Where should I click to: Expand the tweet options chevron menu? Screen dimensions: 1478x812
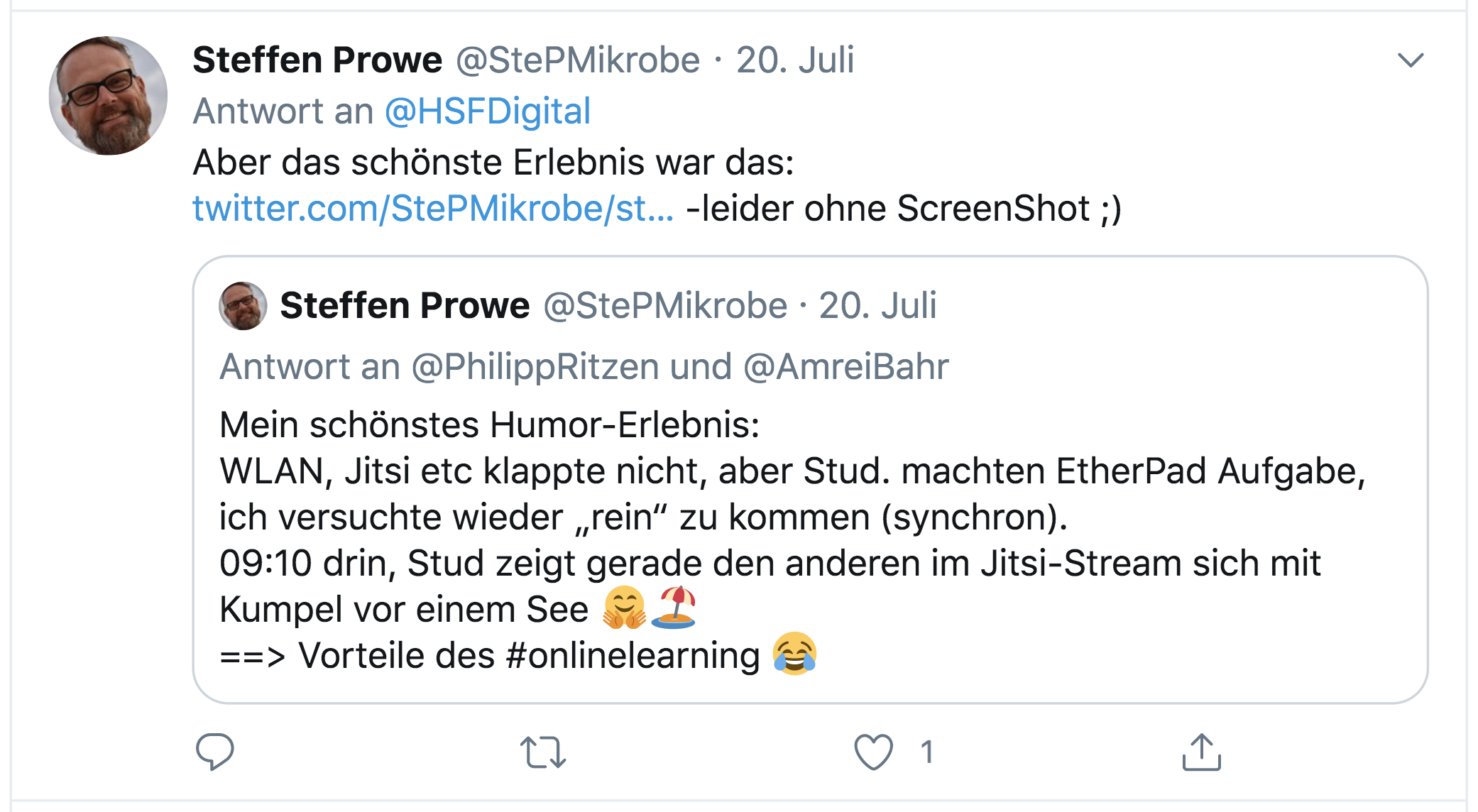pyautogui.click(x=1410, y=60)
